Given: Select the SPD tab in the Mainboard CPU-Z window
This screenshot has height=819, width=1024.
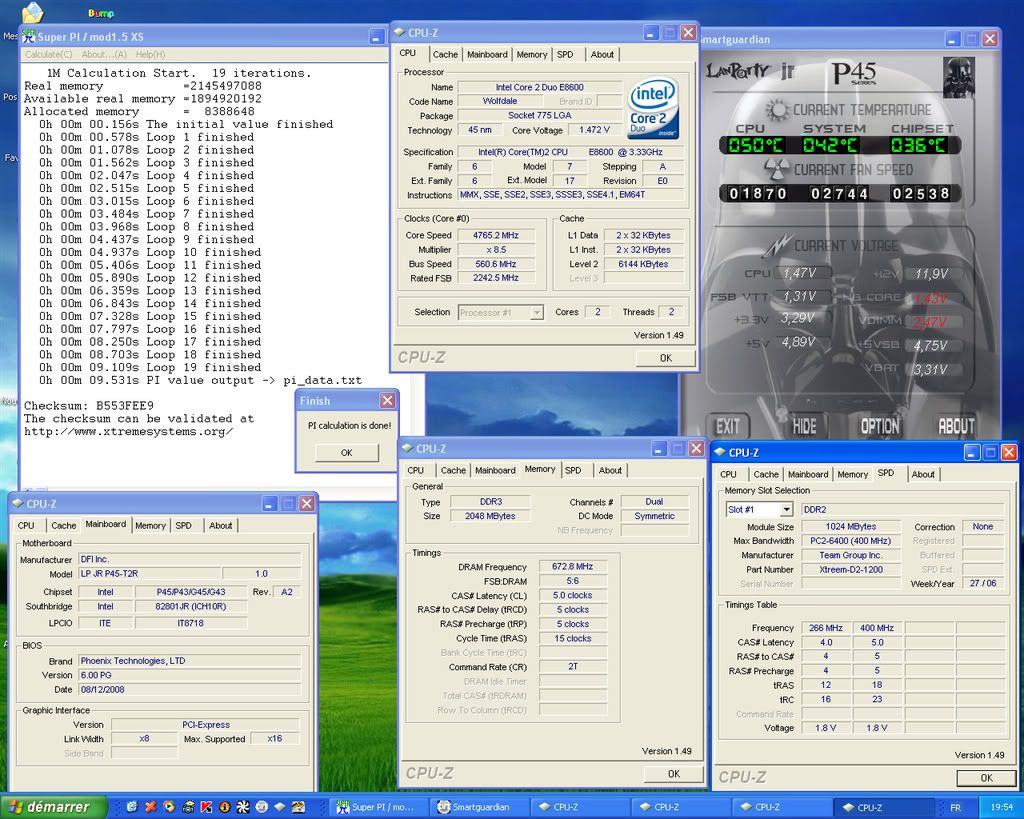Looking at the screenshot, I should pyautogui.click(x=184, y=525).
